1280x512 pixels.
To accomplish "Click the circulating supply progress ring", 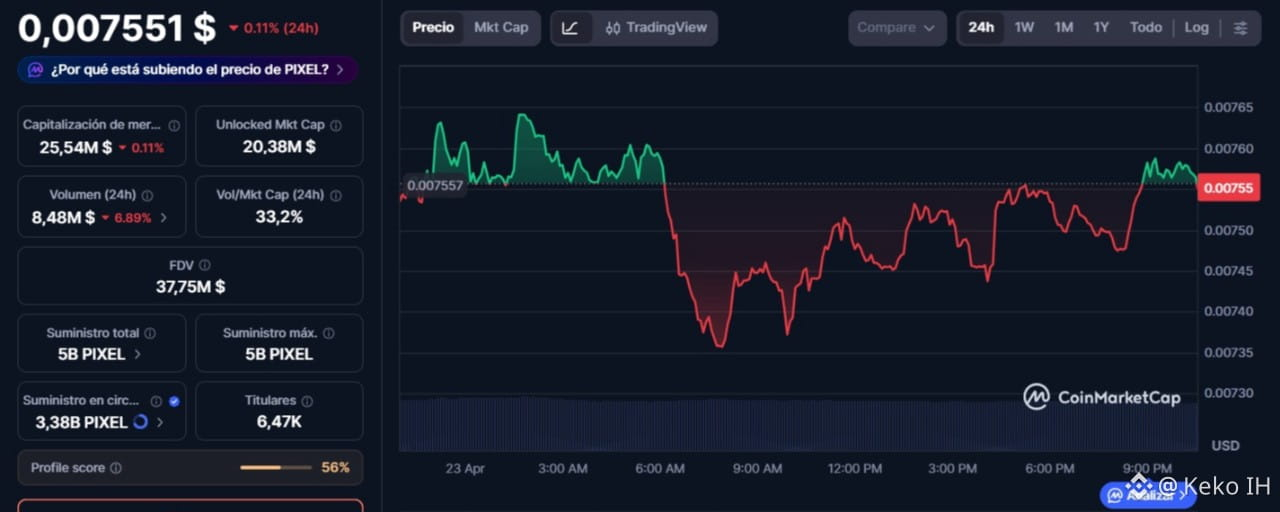I will coord(140,422).
